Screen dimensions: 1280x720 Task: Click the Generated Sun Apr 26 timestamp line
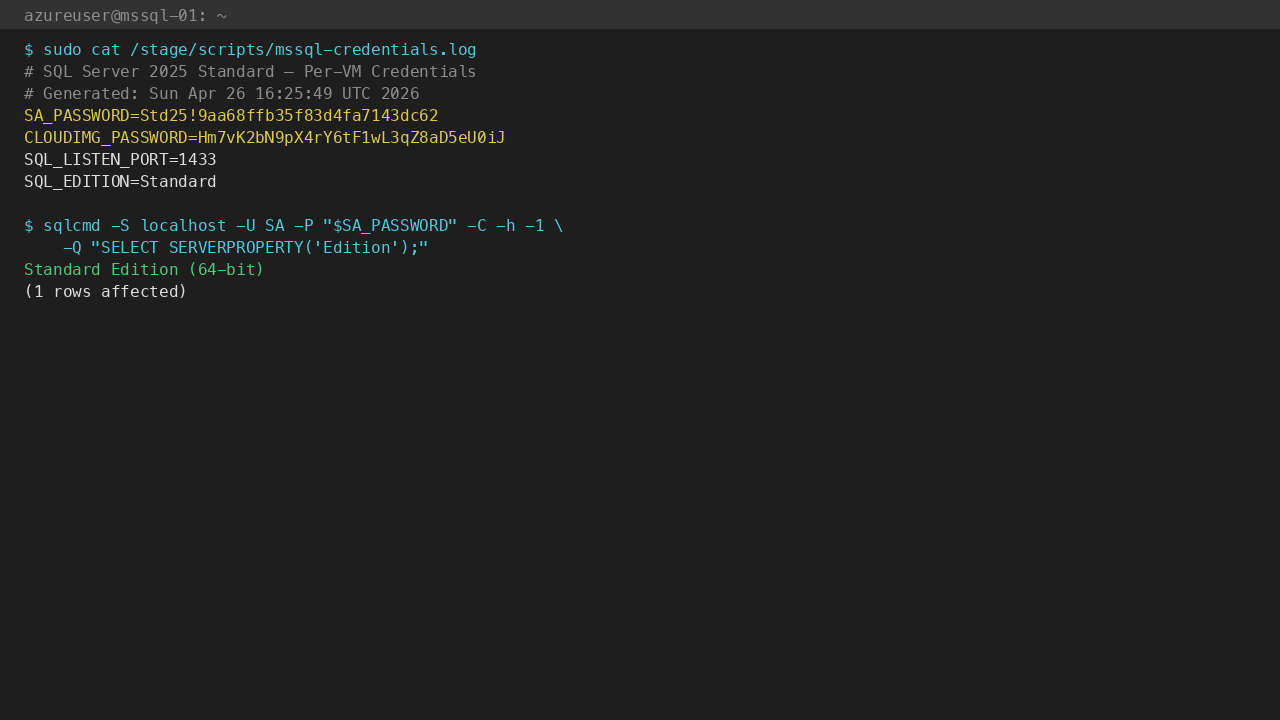pos(221,94)
